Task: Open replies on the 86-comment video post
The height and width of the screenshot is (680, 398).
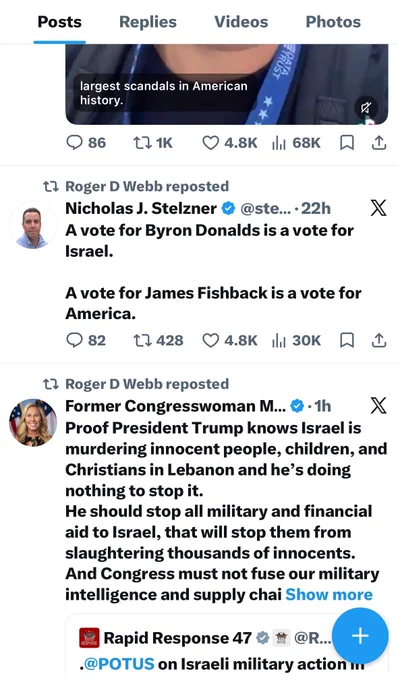Action: coord(86,143)
